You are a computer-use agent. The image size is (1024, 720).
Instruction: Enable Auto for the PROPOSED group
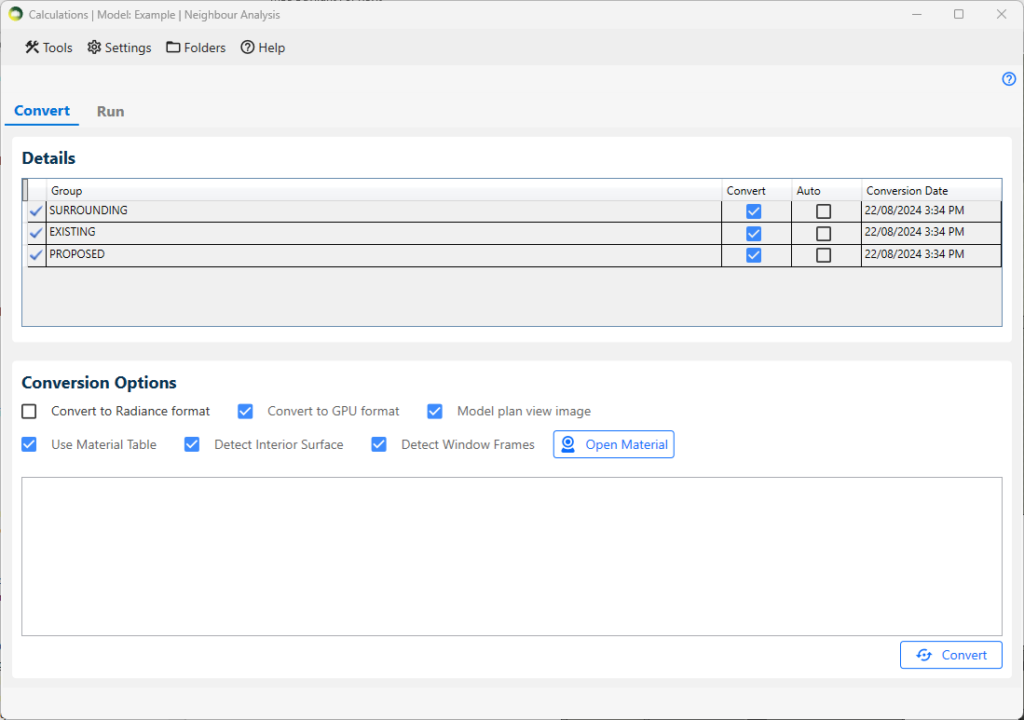click(823, 255)
